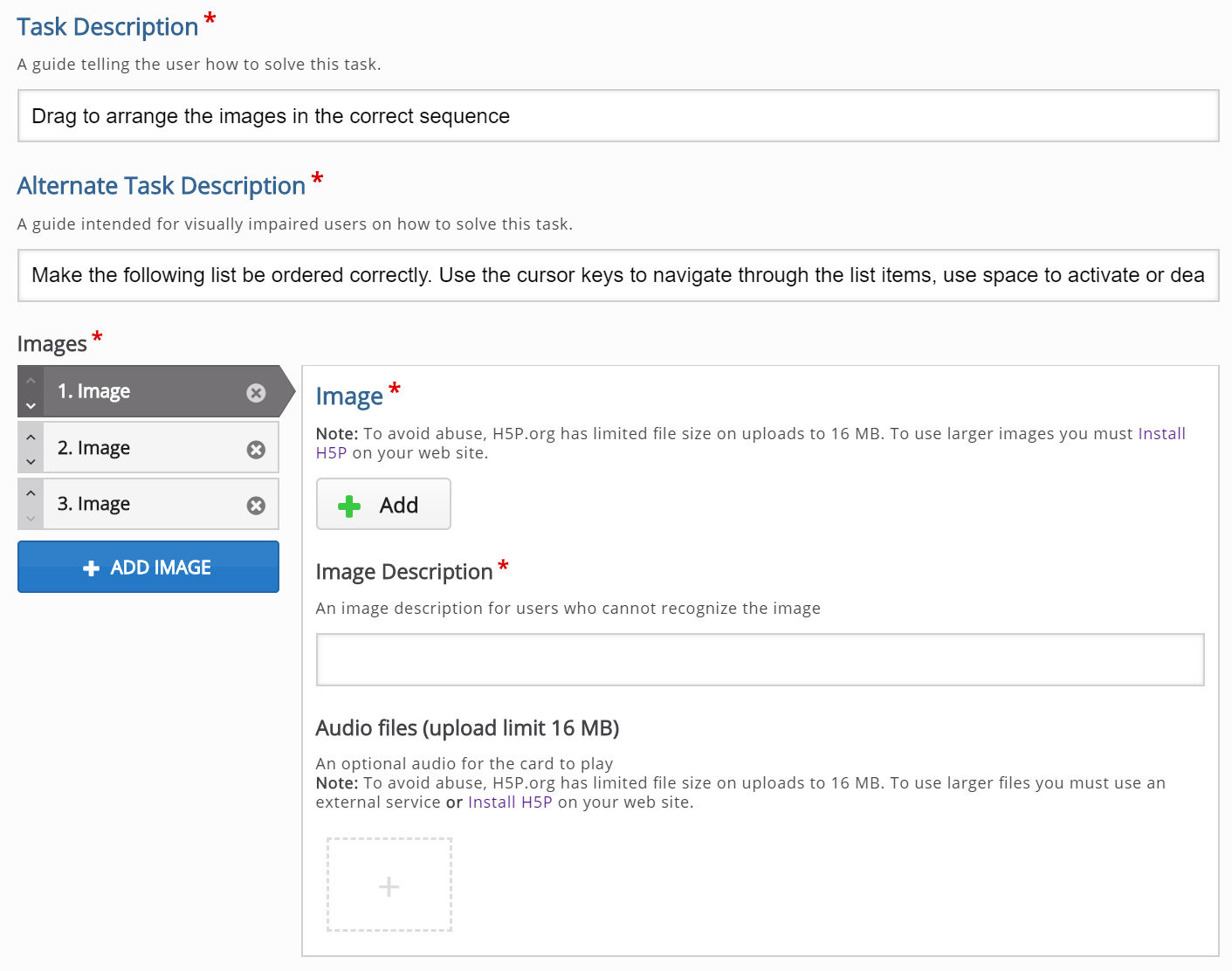This screenshot has width=1232, height=971.
Task: Remove the 3. Image list item
Action: tap(256, 506)
